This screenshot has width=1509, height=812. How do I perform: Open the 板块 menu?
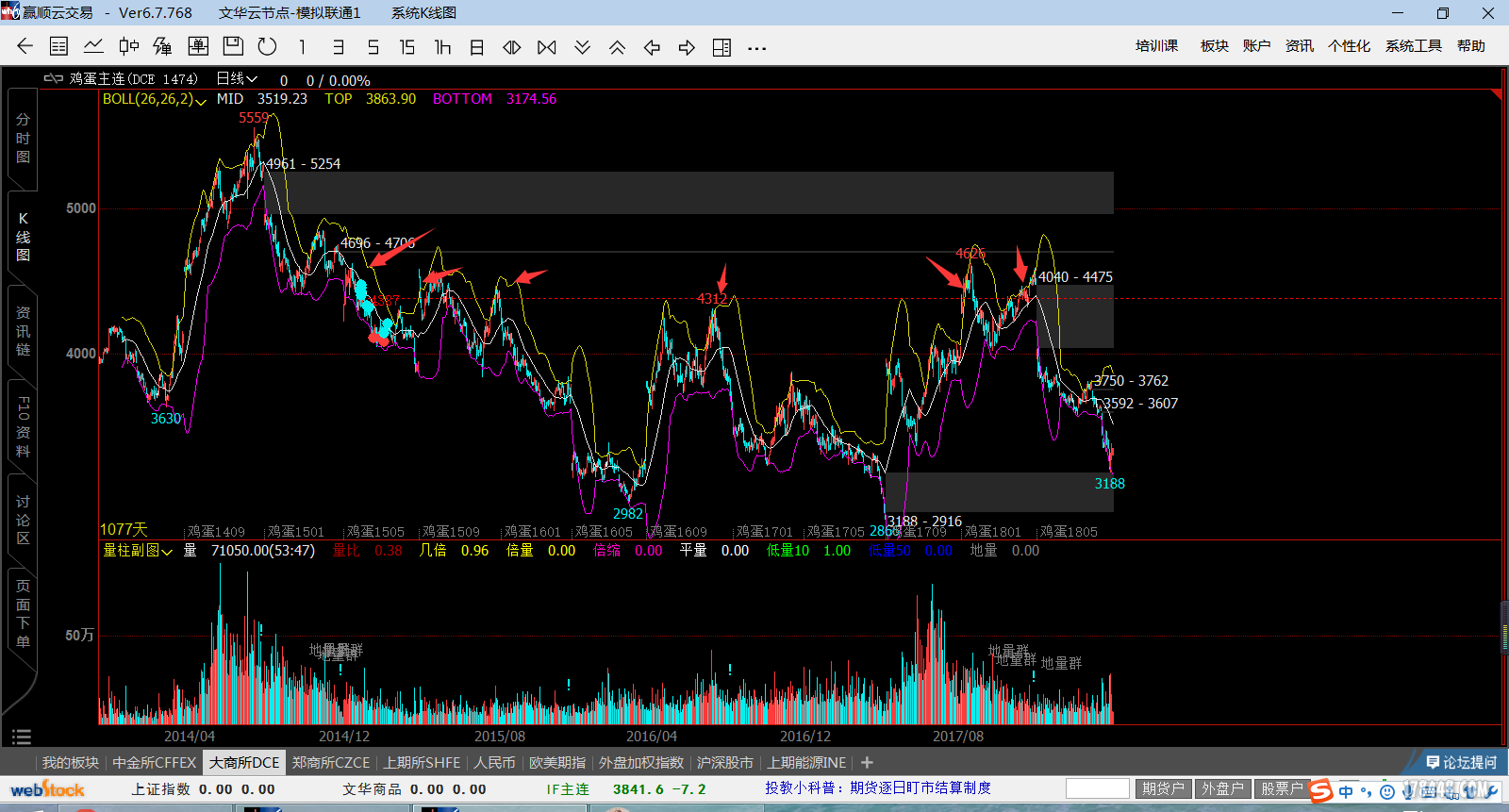tap(1215, 45)
